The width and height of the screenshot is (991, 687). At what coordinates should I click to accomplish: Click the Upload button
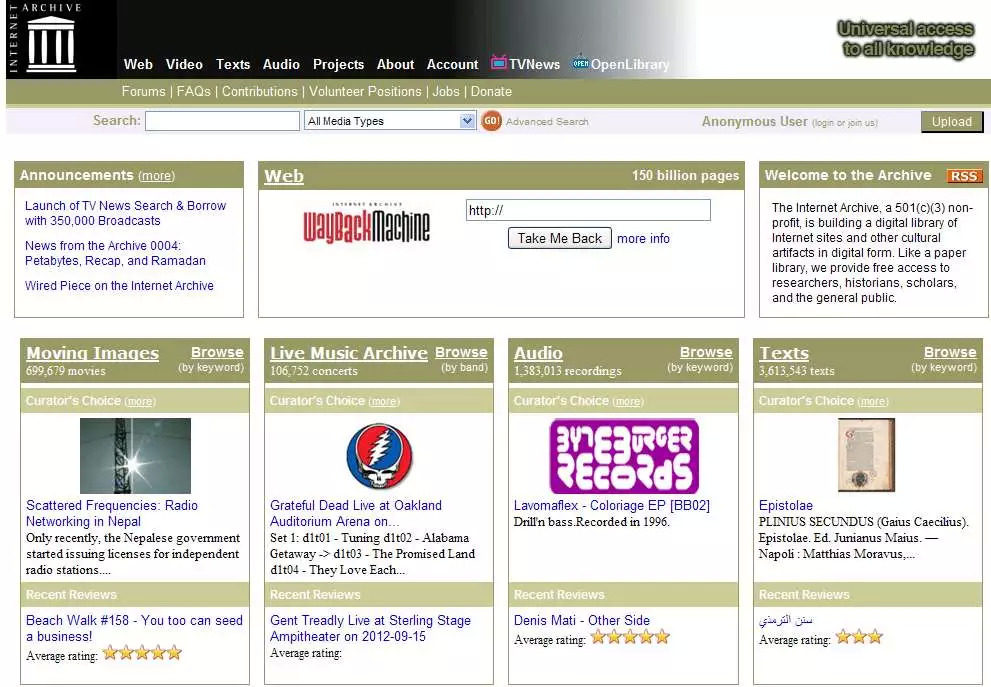click(x=951, y=122)
